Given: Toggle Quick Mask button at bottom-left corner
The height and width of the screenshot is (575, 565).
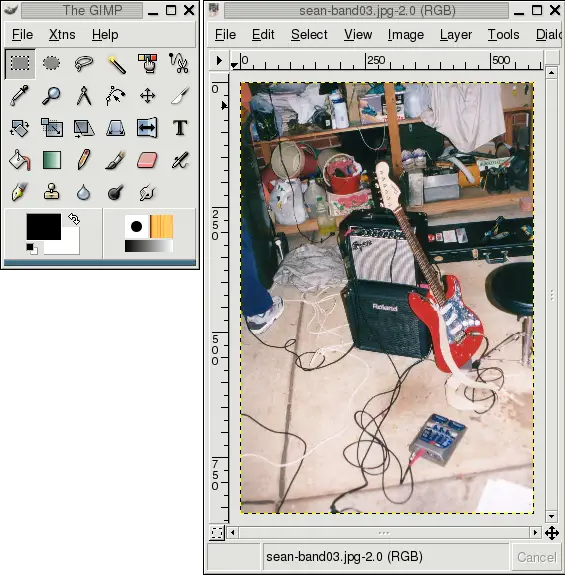Looking at the screenshot, I should (217, 532).
